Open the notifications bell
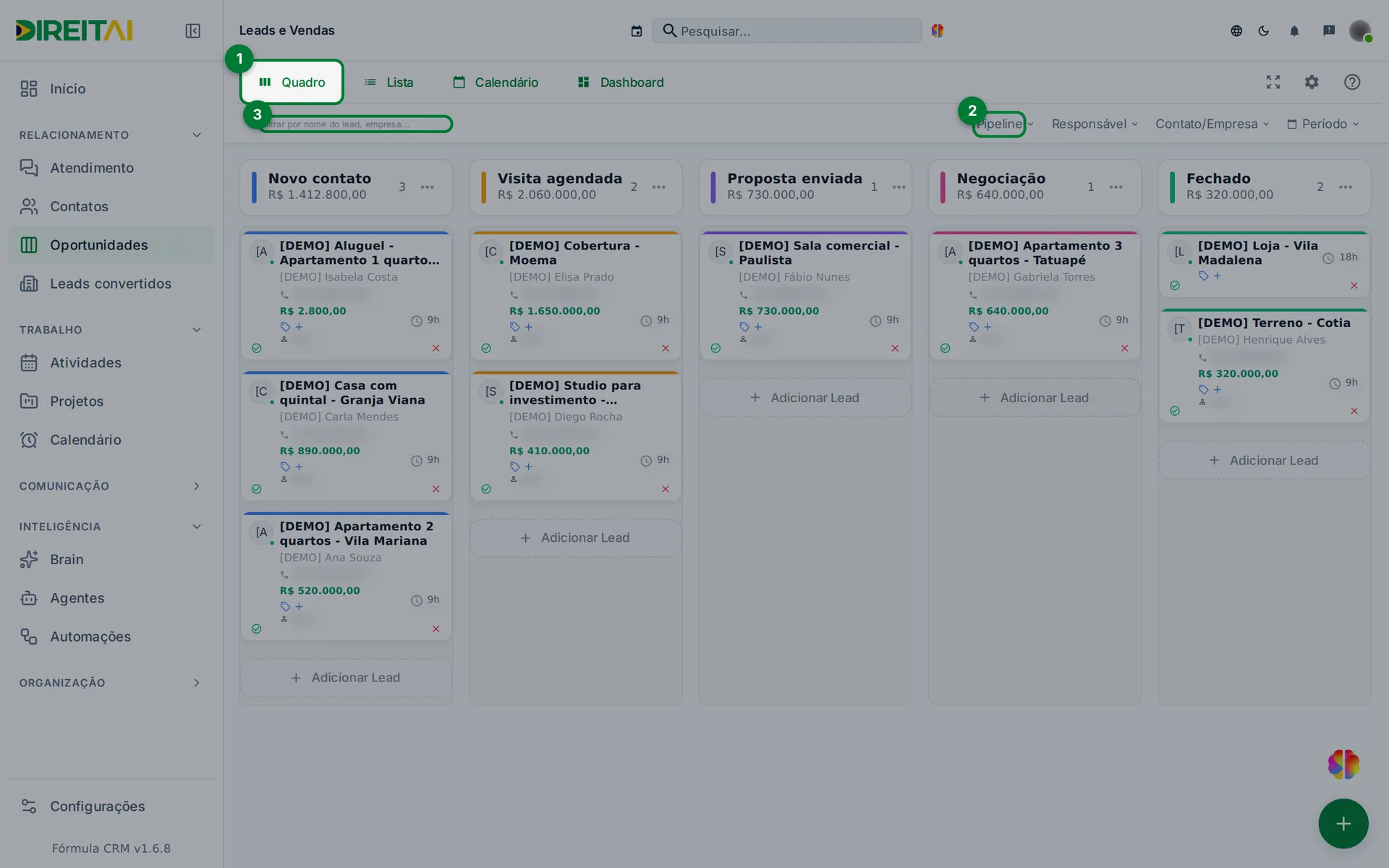 coord(1294,30)
